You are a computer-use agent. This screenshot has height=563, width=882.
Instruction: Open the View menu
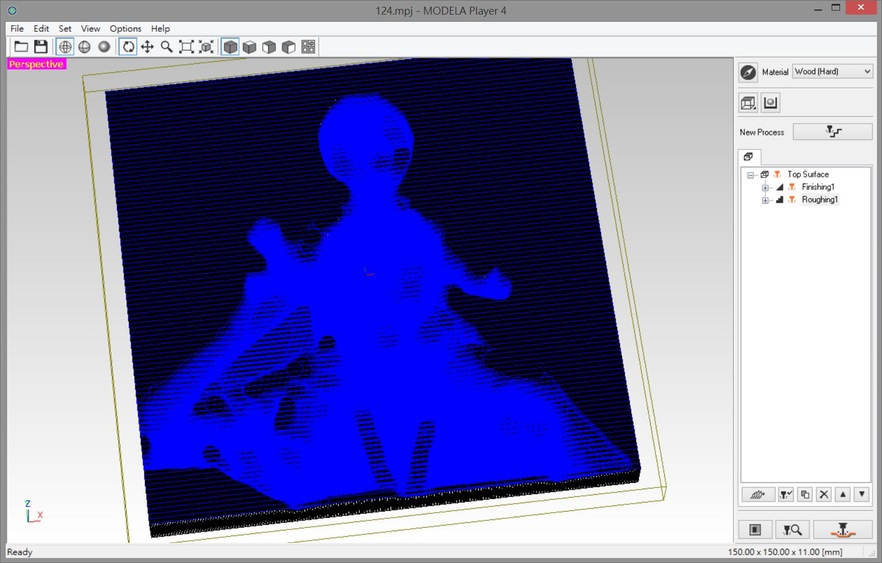(90, 29)
